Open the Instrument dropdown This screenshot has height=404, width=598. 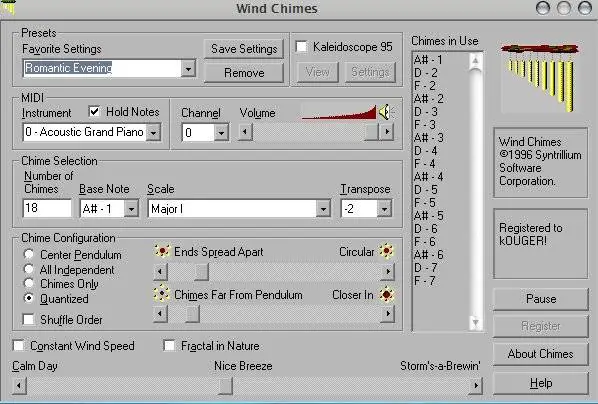point(153,133)
